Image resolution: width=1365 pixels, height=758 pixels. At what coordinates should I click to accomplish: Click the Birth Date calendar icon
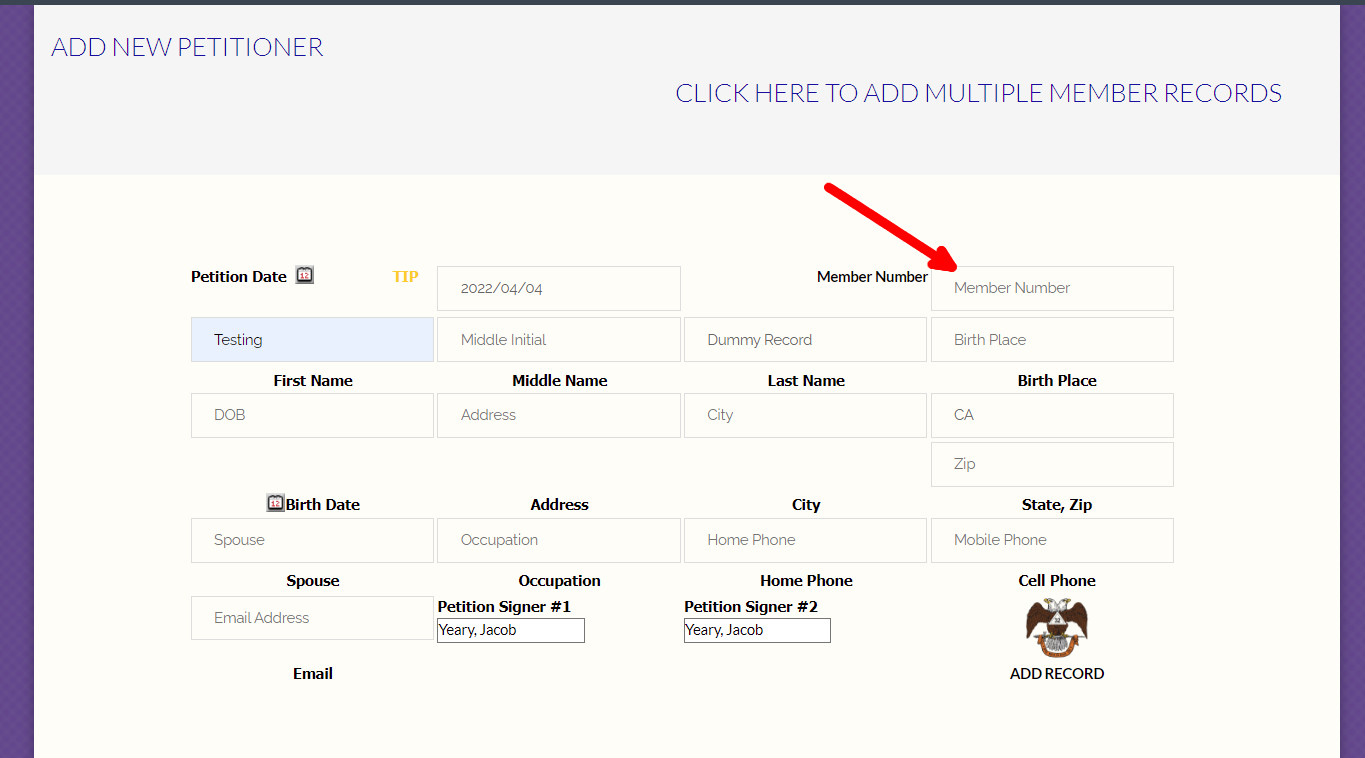[276, 503]
